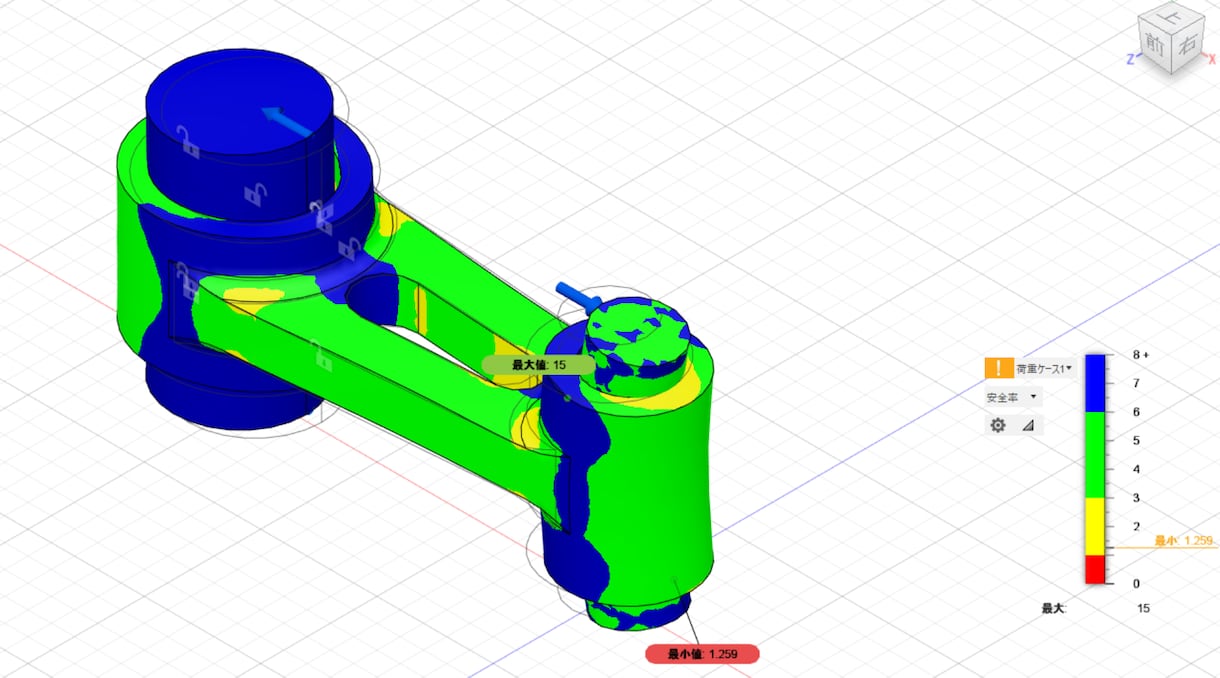This screenshot has width=1220, height=678.
Task: Click the 6 legend scale value
Action: (1137, 412)
